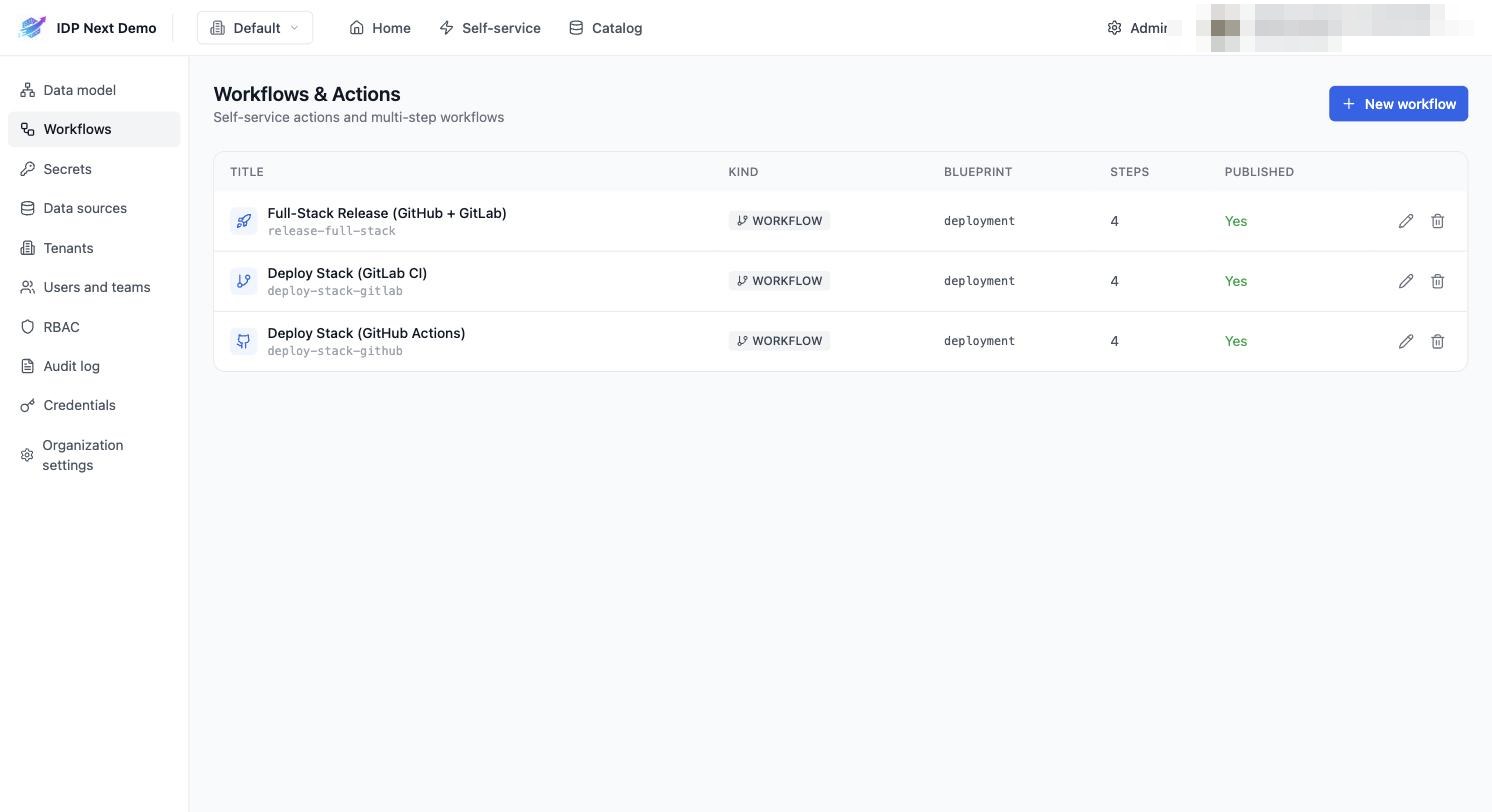Open the Catalog section
Viewport: 1492px width, 812px height.
tap(605, 28)
